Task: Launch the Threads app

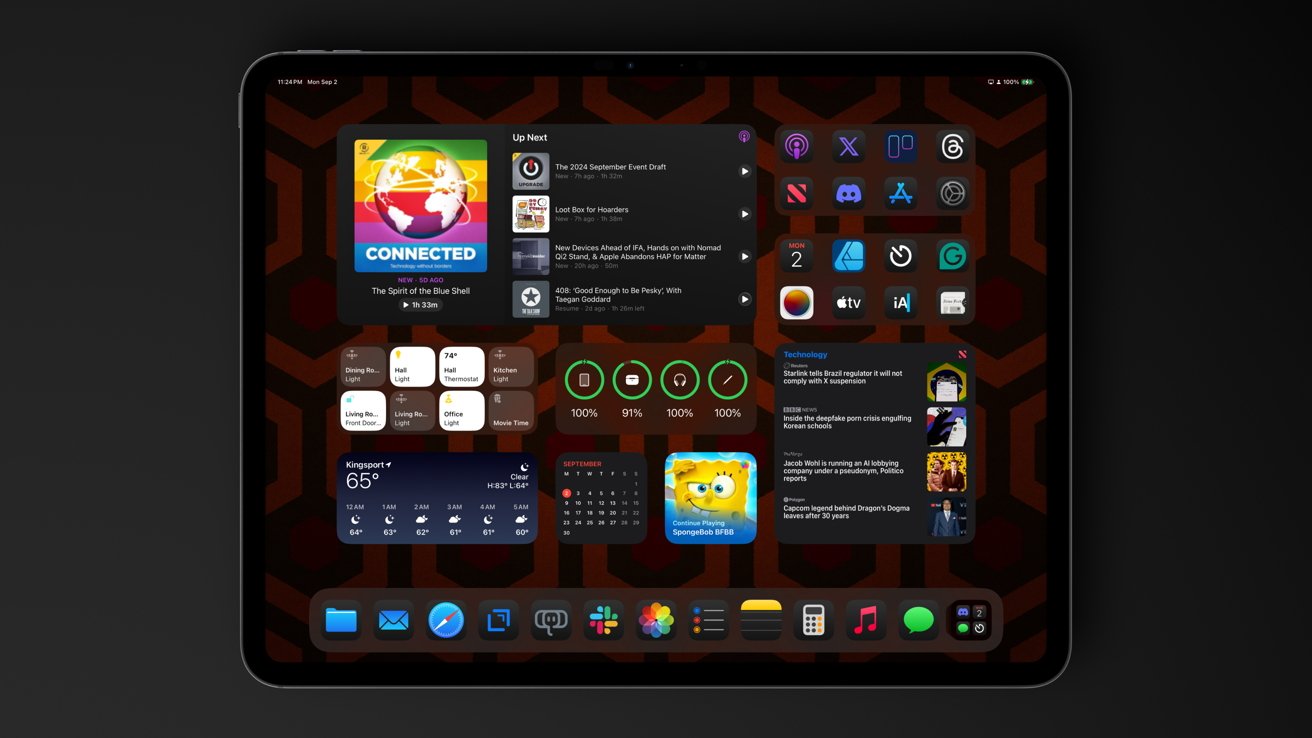Action: click(x=952, y=147)
